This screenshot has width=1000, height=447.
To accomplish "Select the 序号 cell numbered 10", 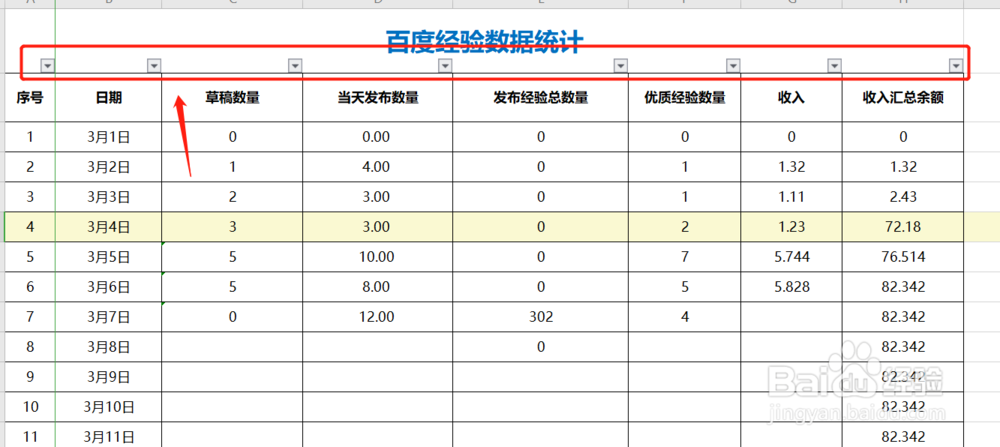I will pos(30,407).
